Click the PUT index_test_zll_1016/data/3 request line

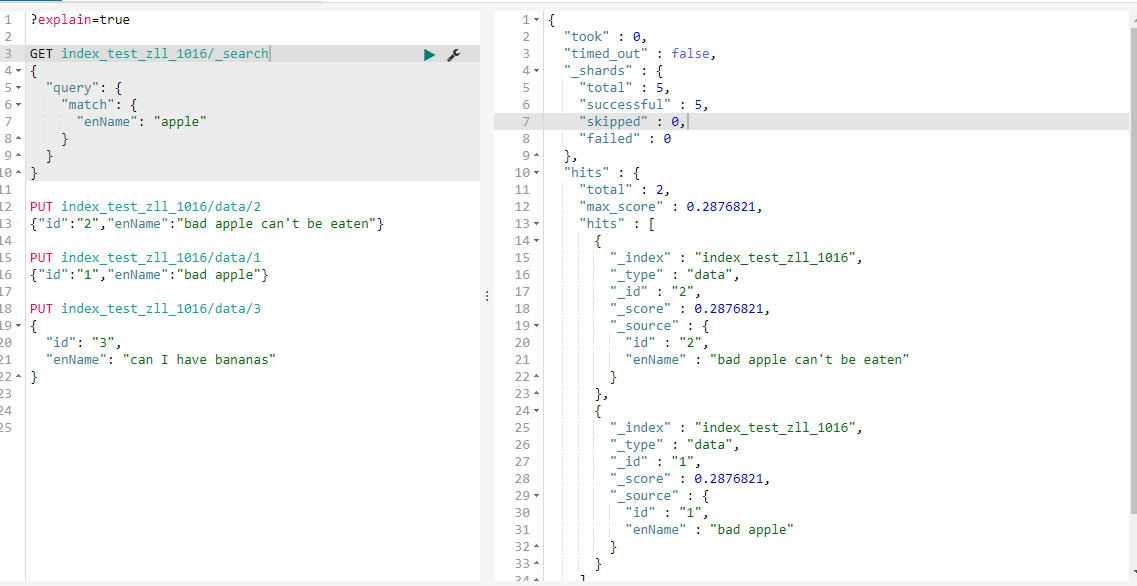146,308
